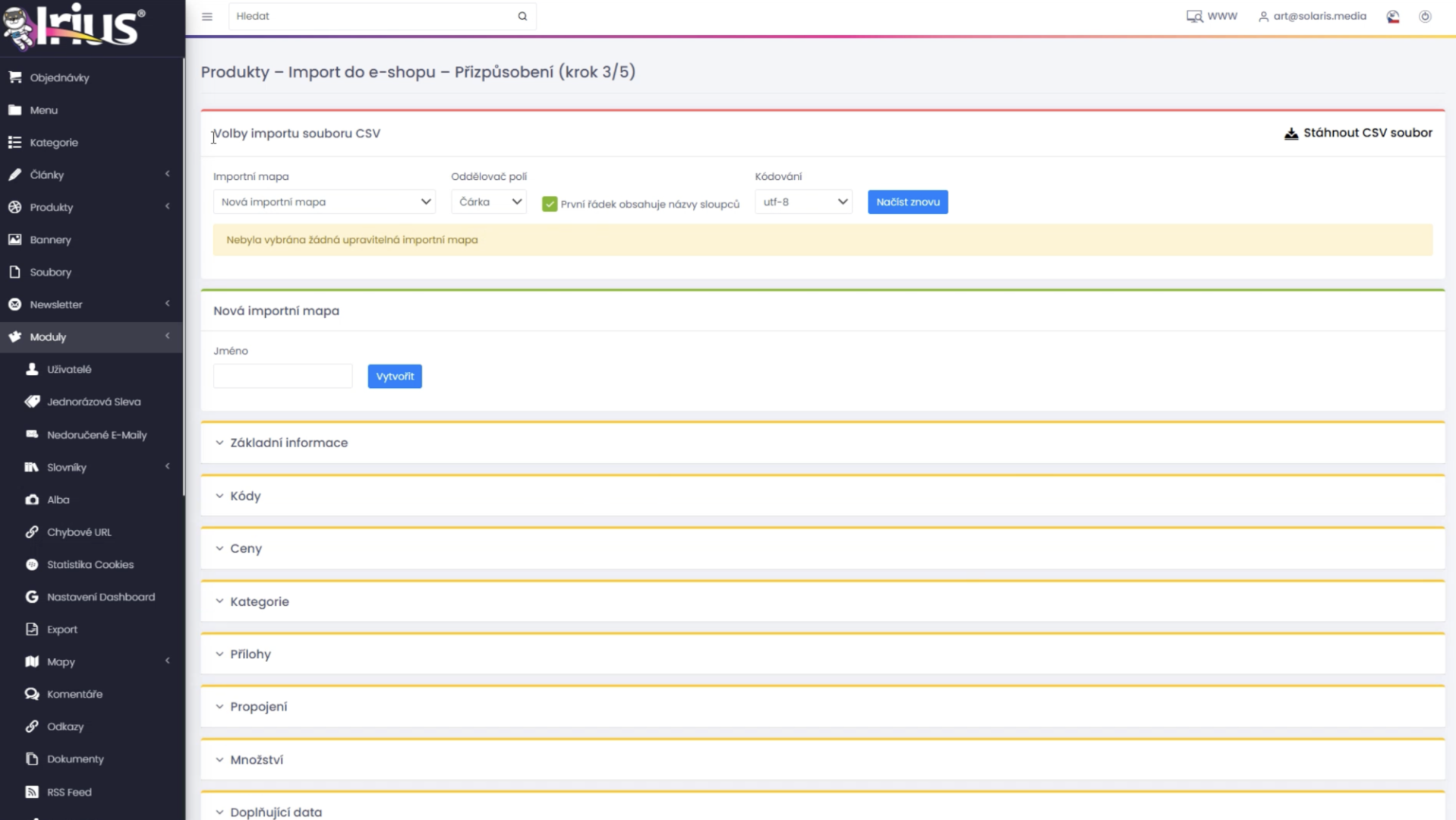Screen dimensions: 1456x820
Task: Click the Nedoručené E-Maily icon
Action: 32,434
